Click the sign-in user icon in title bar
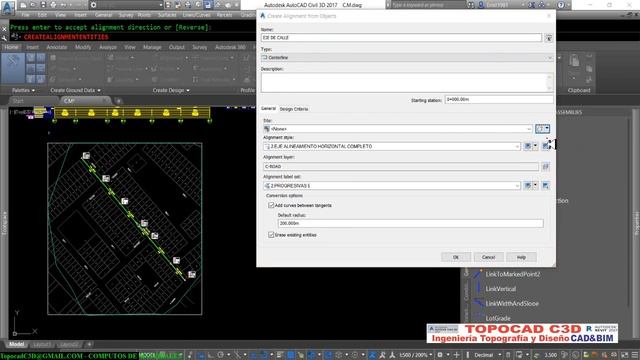The image size is (640, 360). click(481, 5)
